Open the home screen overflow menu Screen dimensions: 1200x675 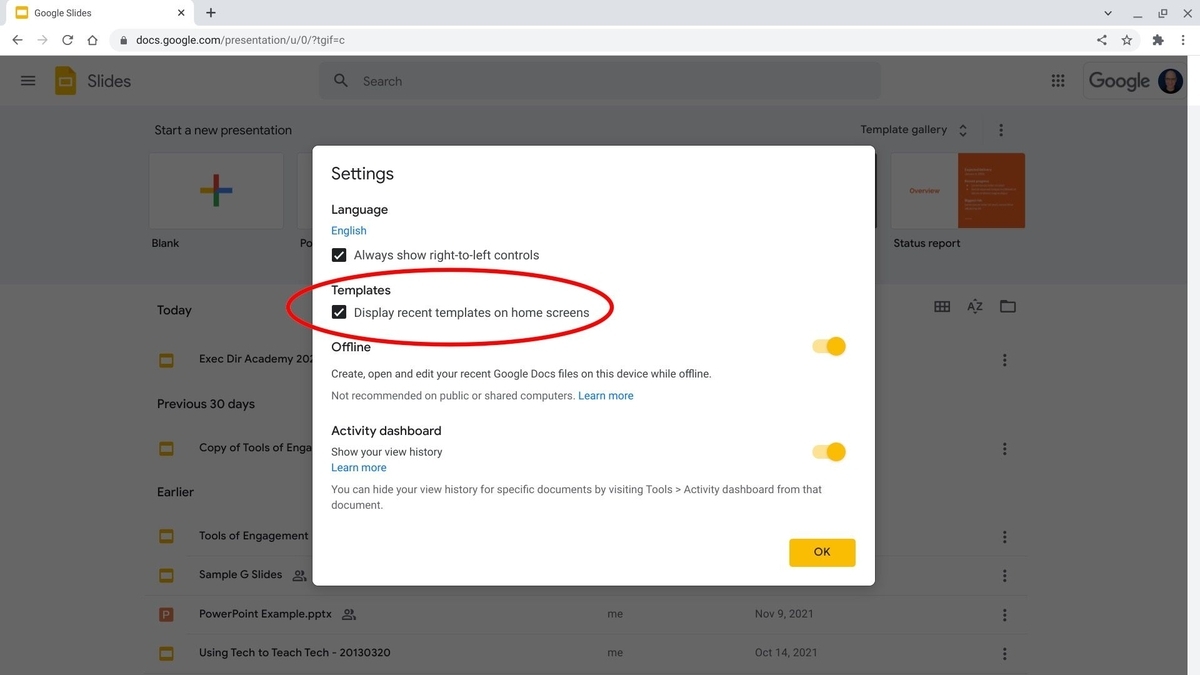click(x=1000, y=129)
